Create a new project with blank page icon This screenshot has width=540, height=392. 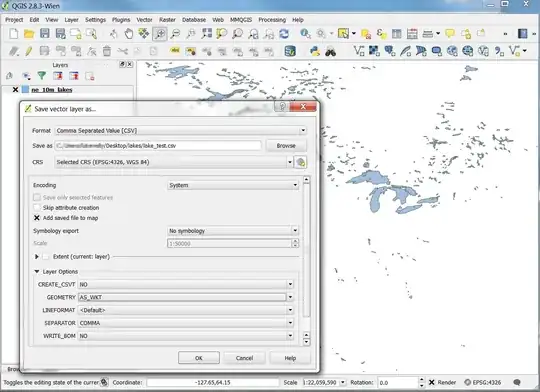click(14, 34)
